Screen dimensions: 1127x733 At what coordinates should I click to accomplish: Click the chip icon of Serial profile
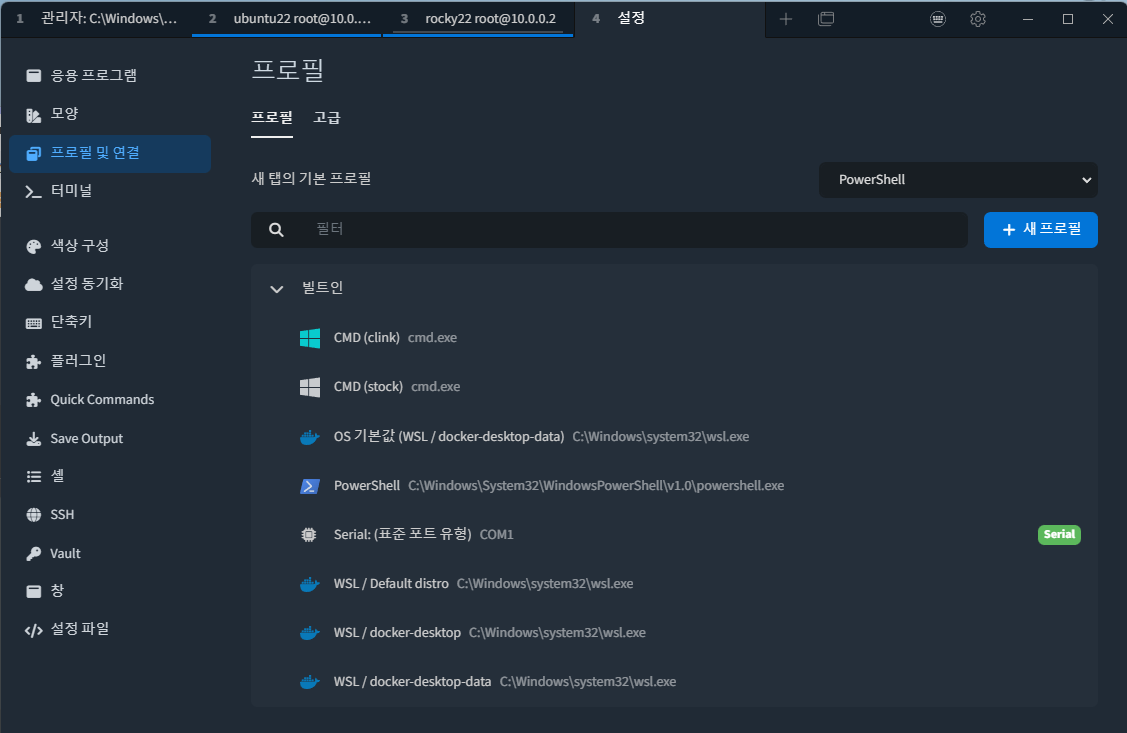308,534
